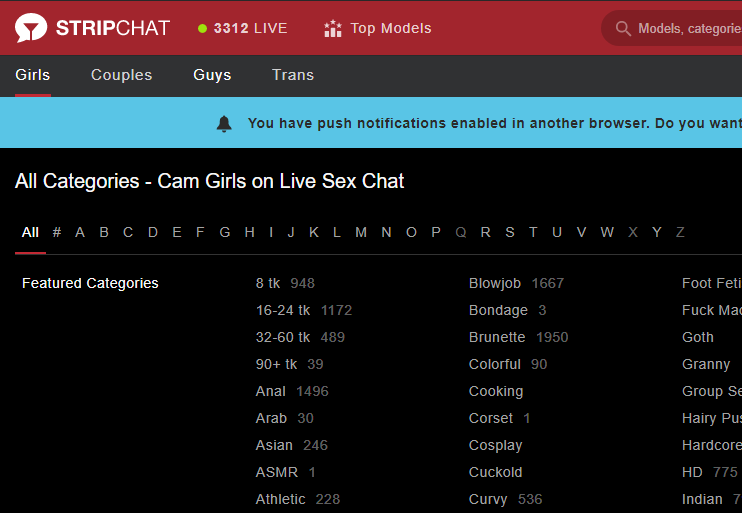Open the ASMR category link
Image resolution: width=742 pixels, height=513 pixels.
[277, 472]
